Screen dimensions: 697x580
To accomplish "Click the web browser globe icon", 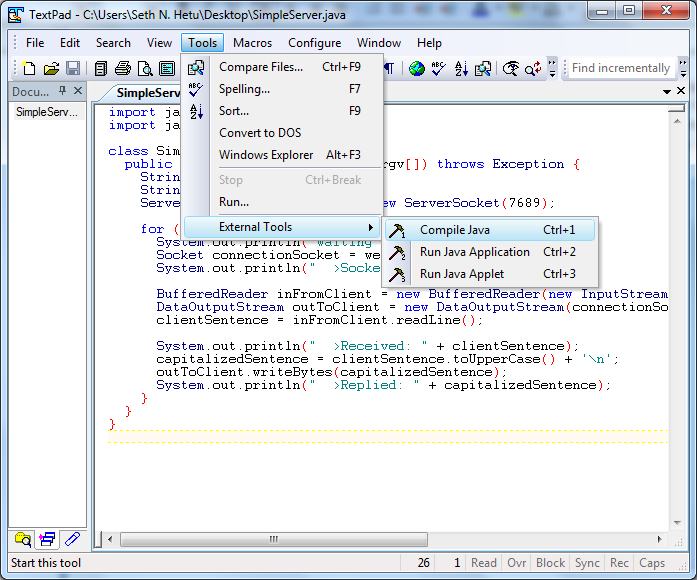I will pyautogui.click(x=416, y=68).
